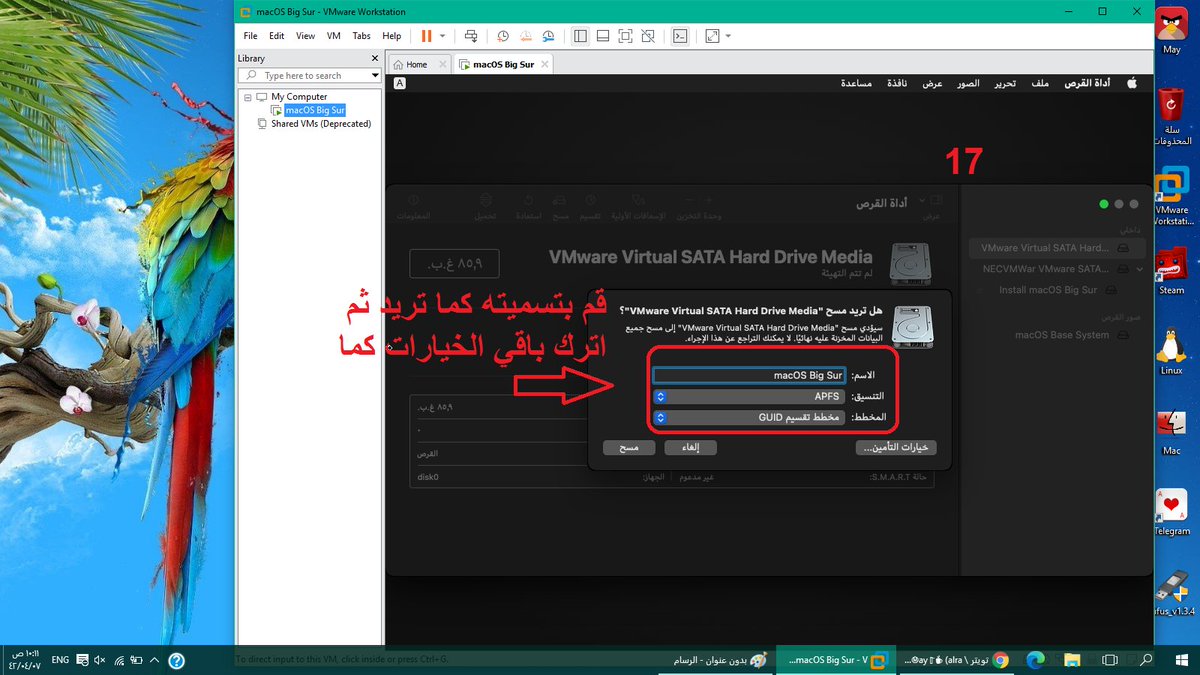Open the Linux desktop icon
1200x675 pixels.
coord(1171,350)
